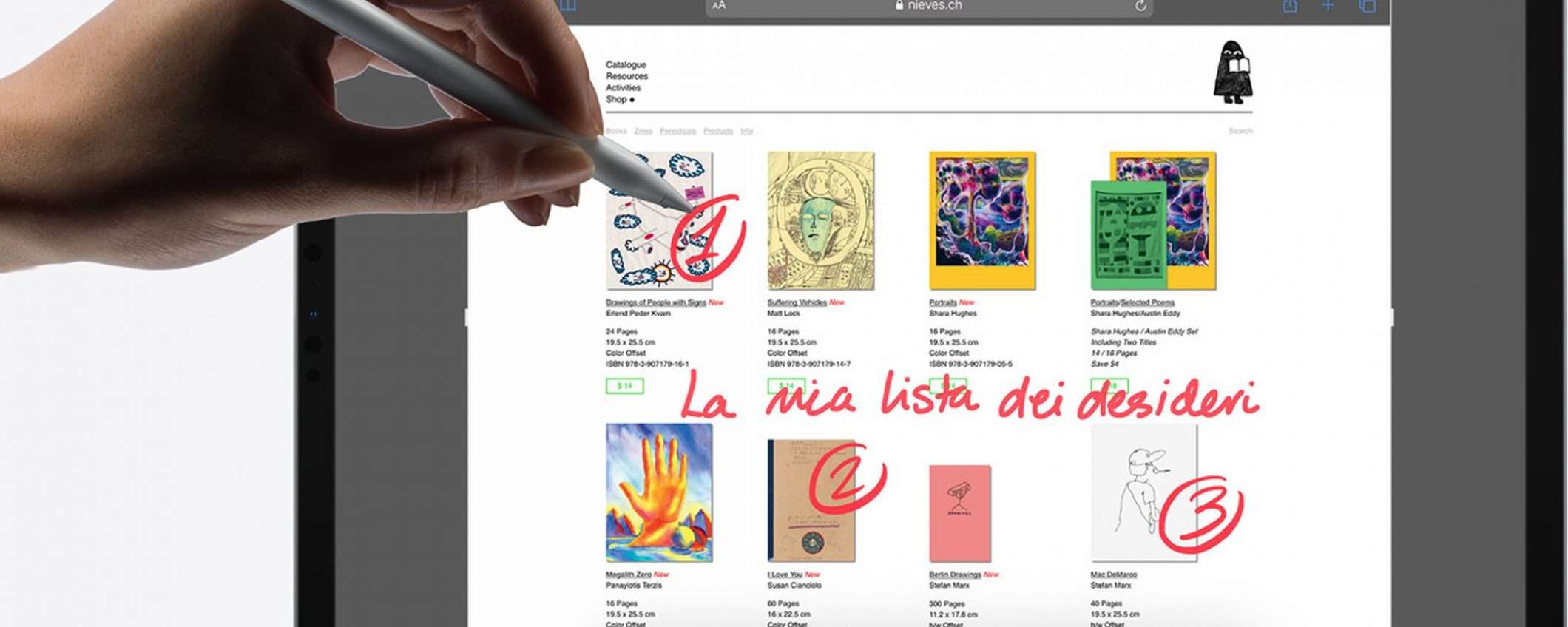Open the Activities page
This screenshot has height=627, width=1568.
623,87
